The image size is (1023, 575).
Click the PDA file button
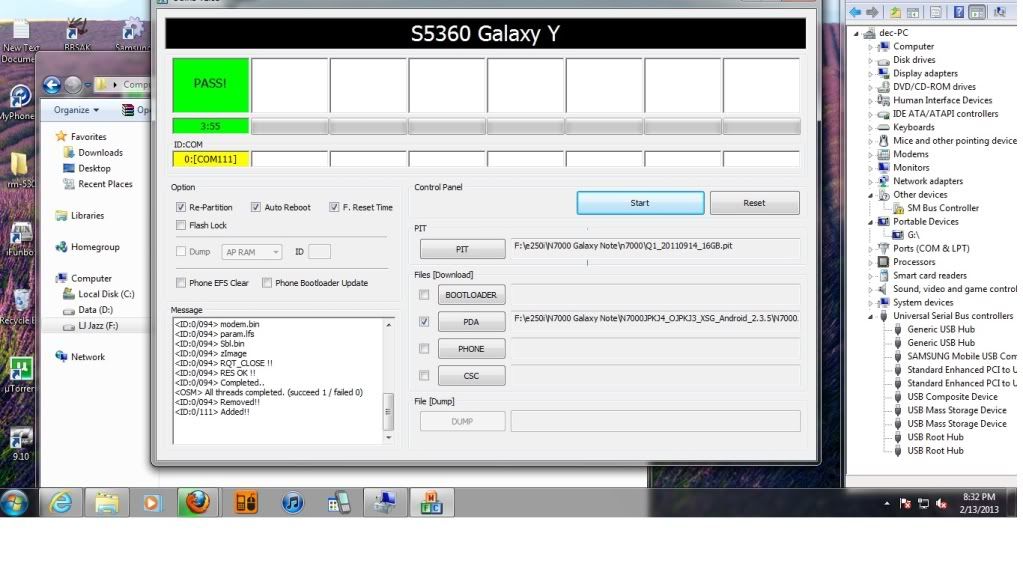click(471, 322)
